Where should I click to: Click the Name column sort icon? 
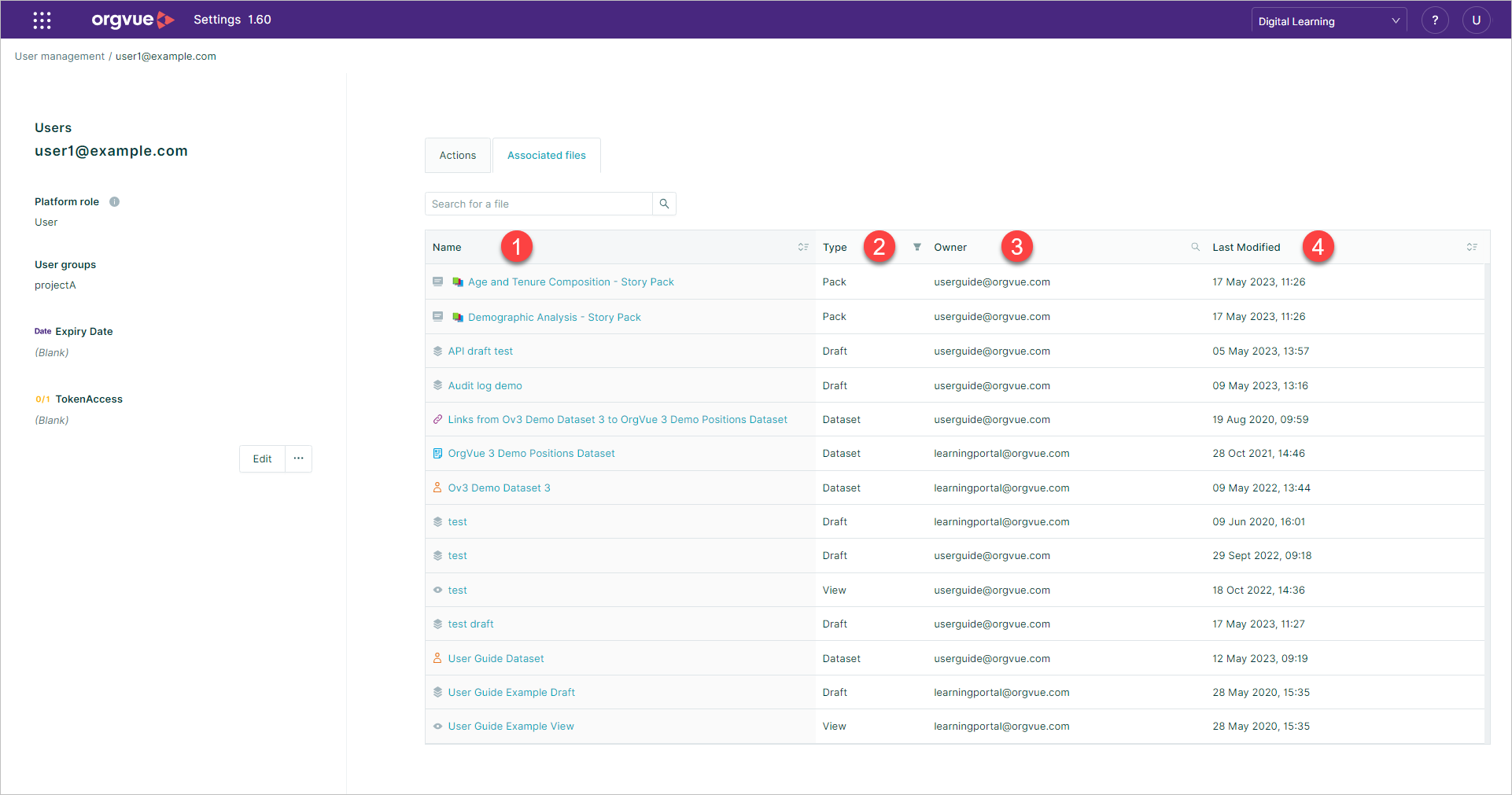pyautogui.click(x=803, y=247)
